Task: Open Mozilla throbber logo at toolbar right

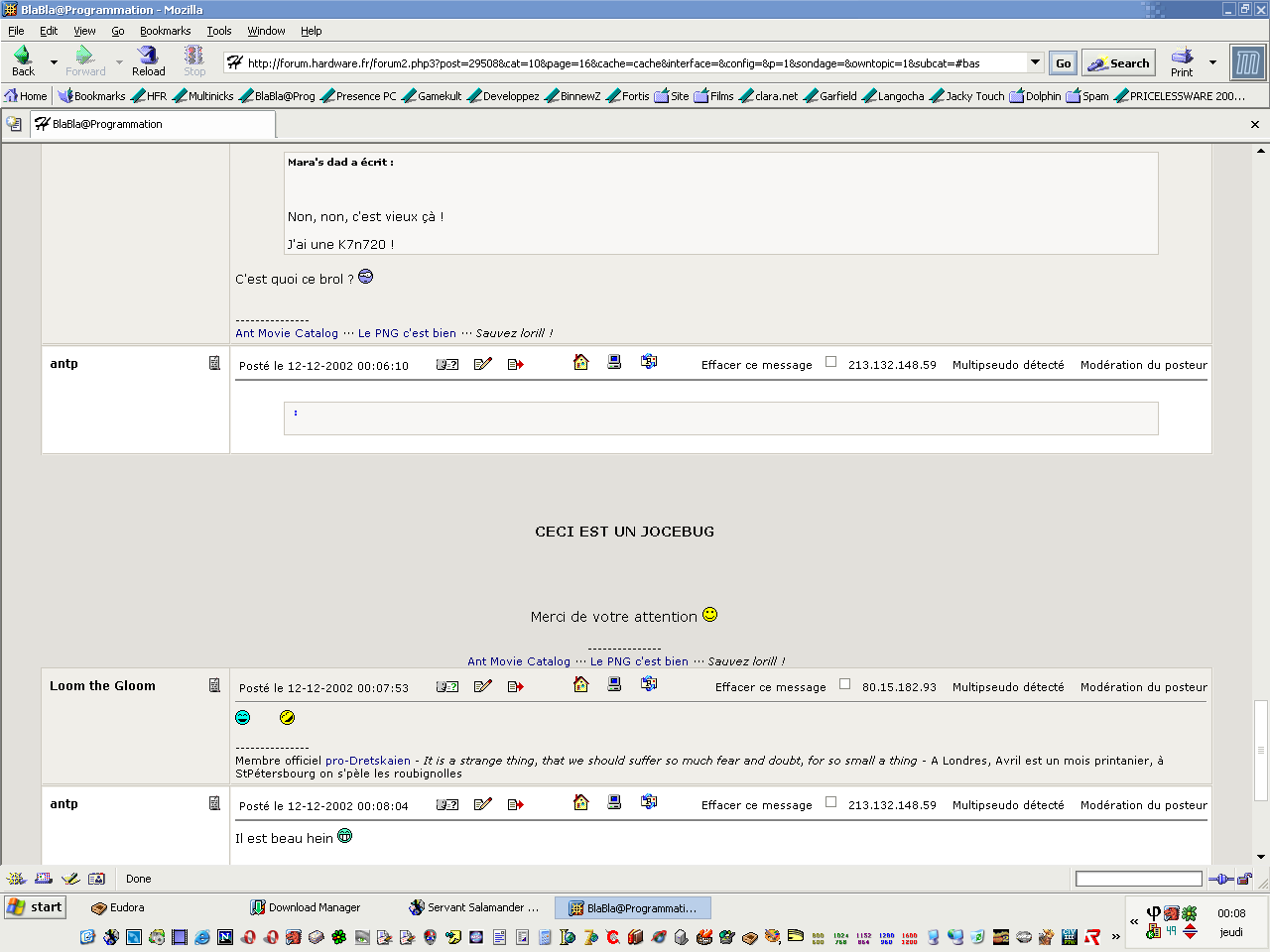Action: coord(1247,63)
